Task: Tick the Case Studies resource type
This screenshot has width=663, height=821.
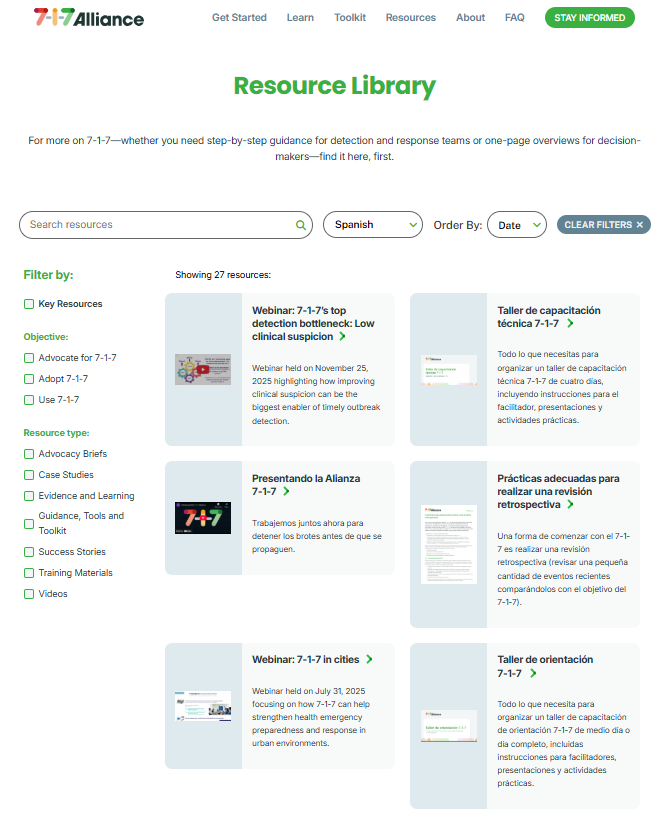Action: (29, 475)
